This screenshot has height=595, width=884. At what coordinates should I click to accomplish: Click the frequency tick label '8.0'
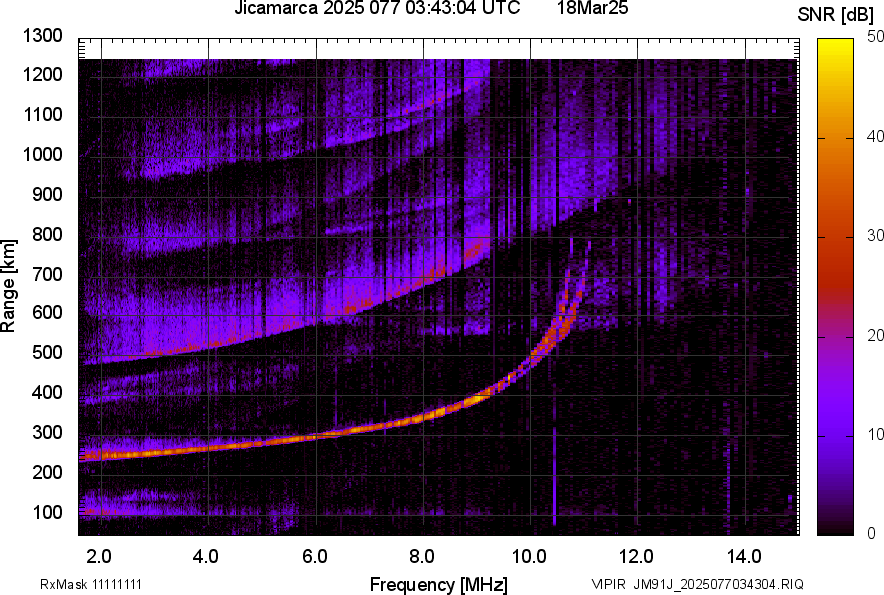pos(422,557)
